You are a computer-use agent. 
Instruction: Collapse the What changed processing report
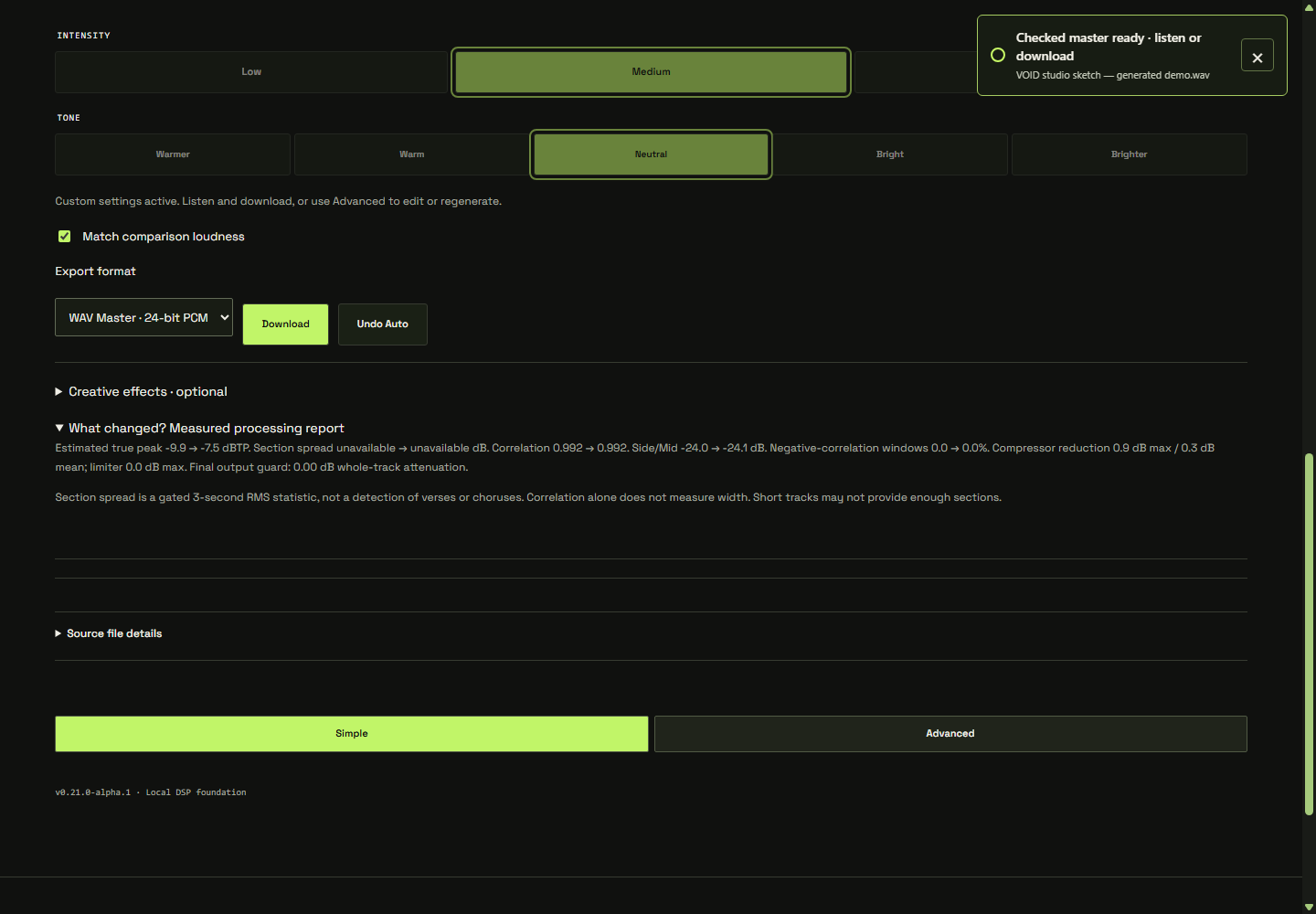200,428
